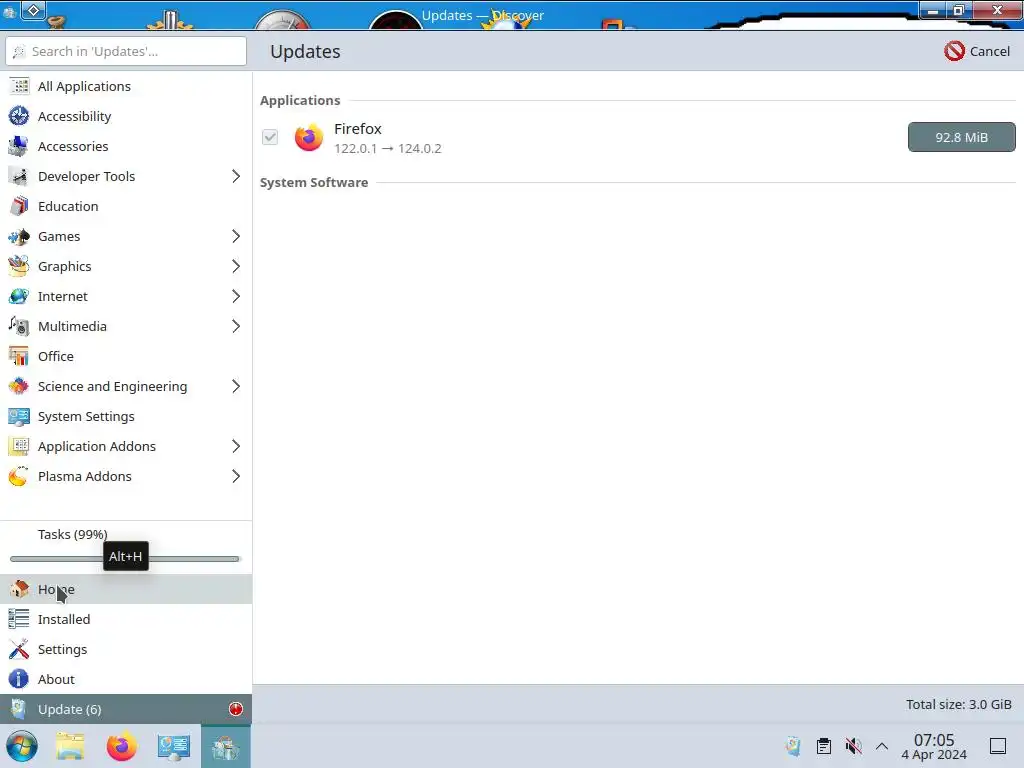Click the red update alert badge

coord(236,709)
